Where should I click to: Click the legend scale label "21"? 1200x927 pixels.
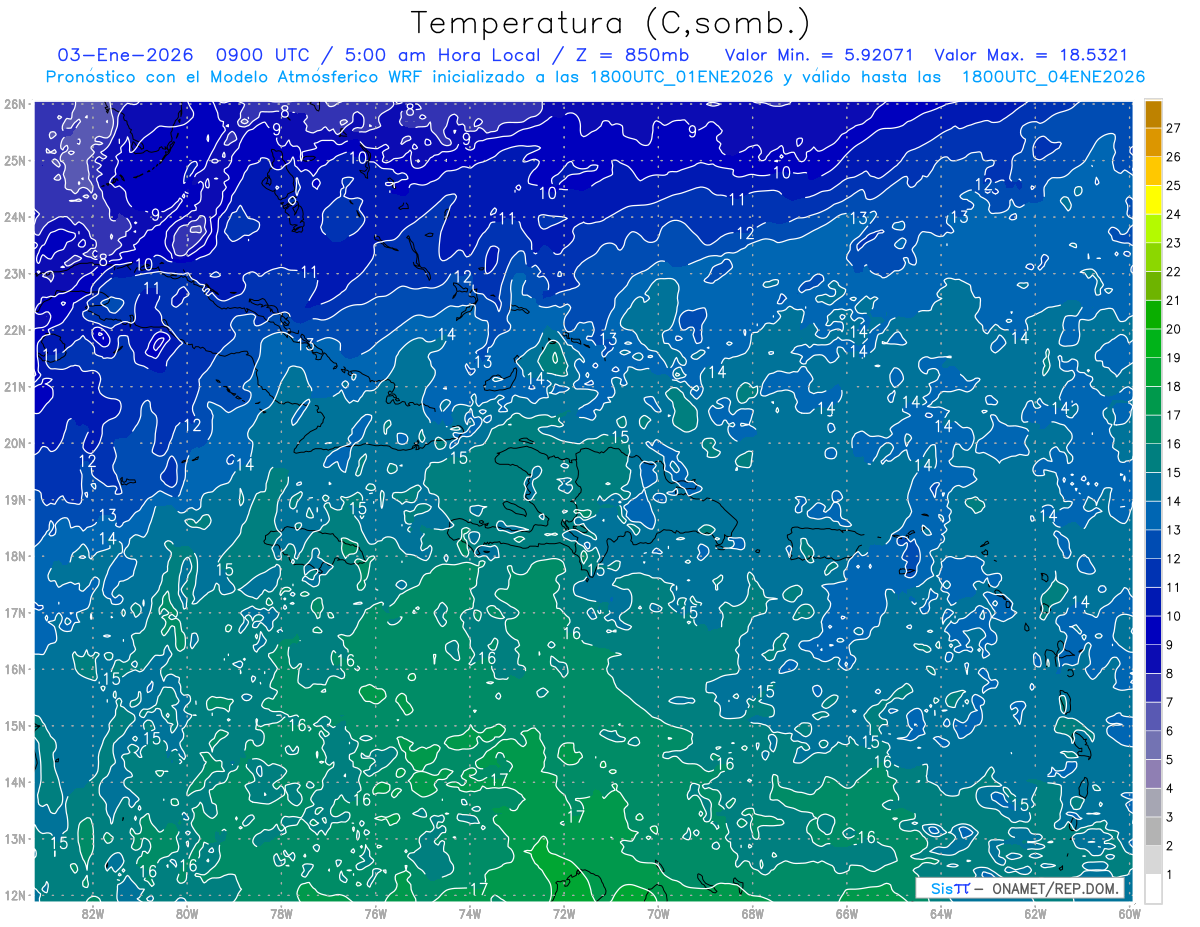tap(1174, 300)
